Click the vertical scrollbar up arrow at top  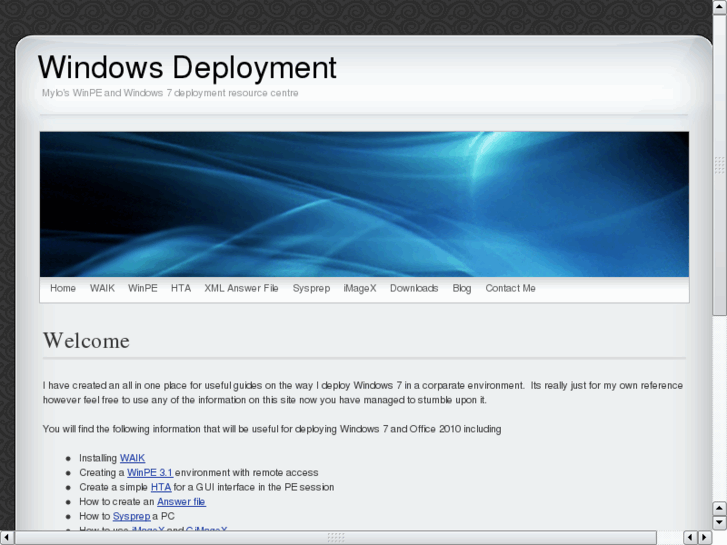click(720, 6)
